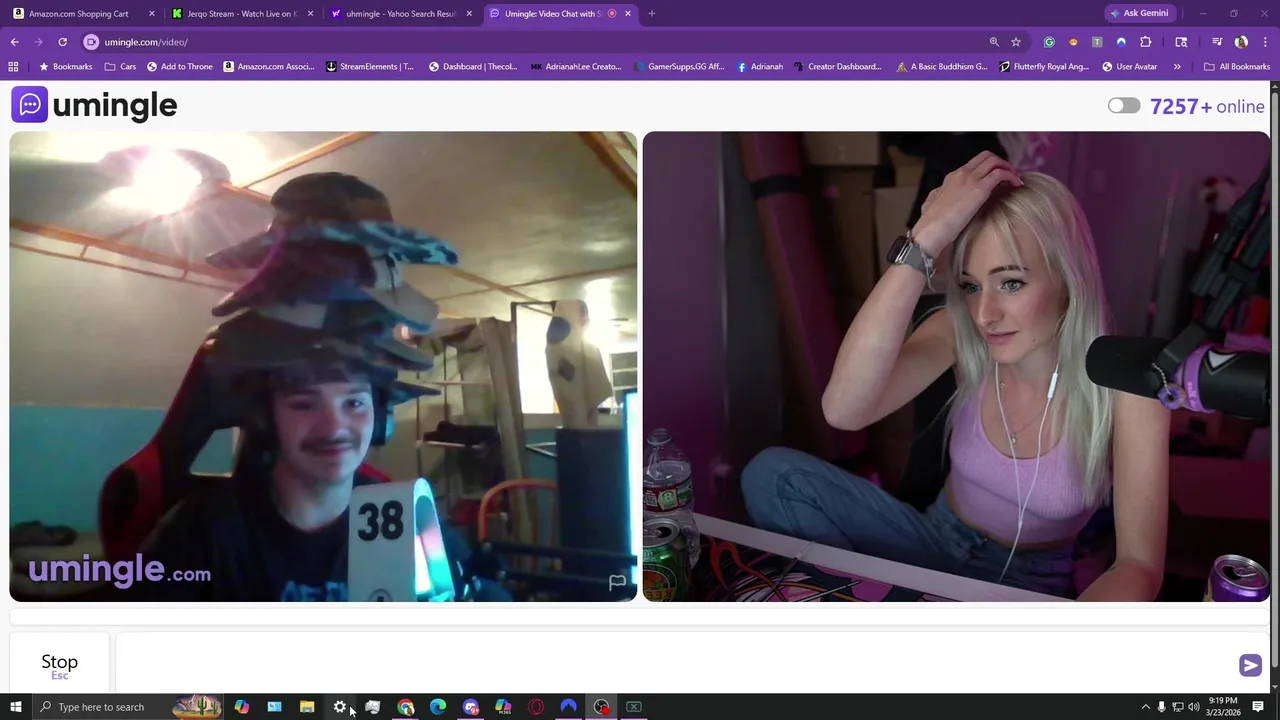Screen dimensions: 1280x720
Task: Open the Grammarly extension
Action: (x=1049, y=42)
